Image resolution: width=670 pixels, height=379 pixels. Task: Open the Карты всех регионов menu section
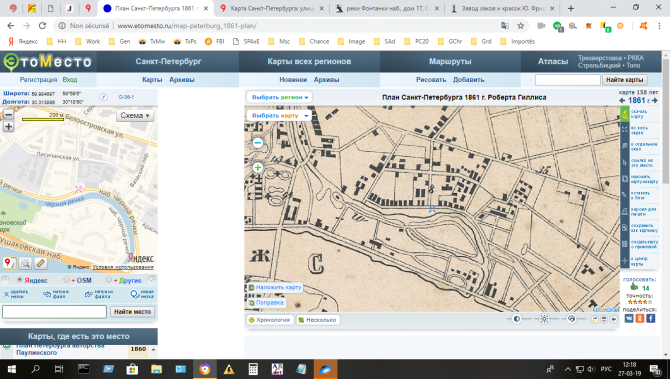pyautogui.click(x=309, y=62)
